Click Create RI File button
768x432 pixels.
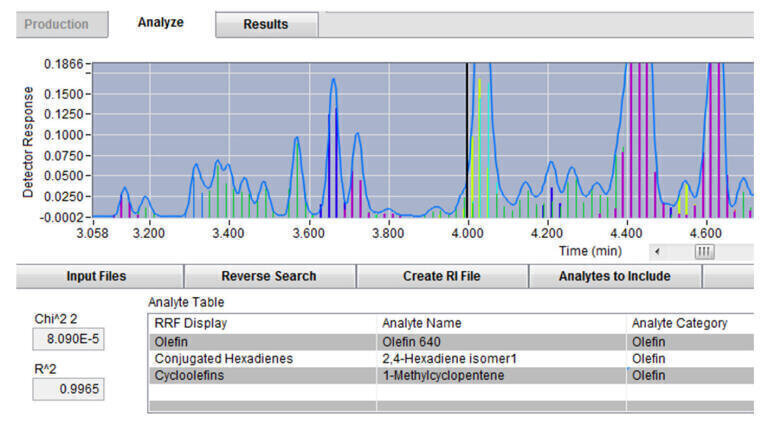(x=442, y=276)
